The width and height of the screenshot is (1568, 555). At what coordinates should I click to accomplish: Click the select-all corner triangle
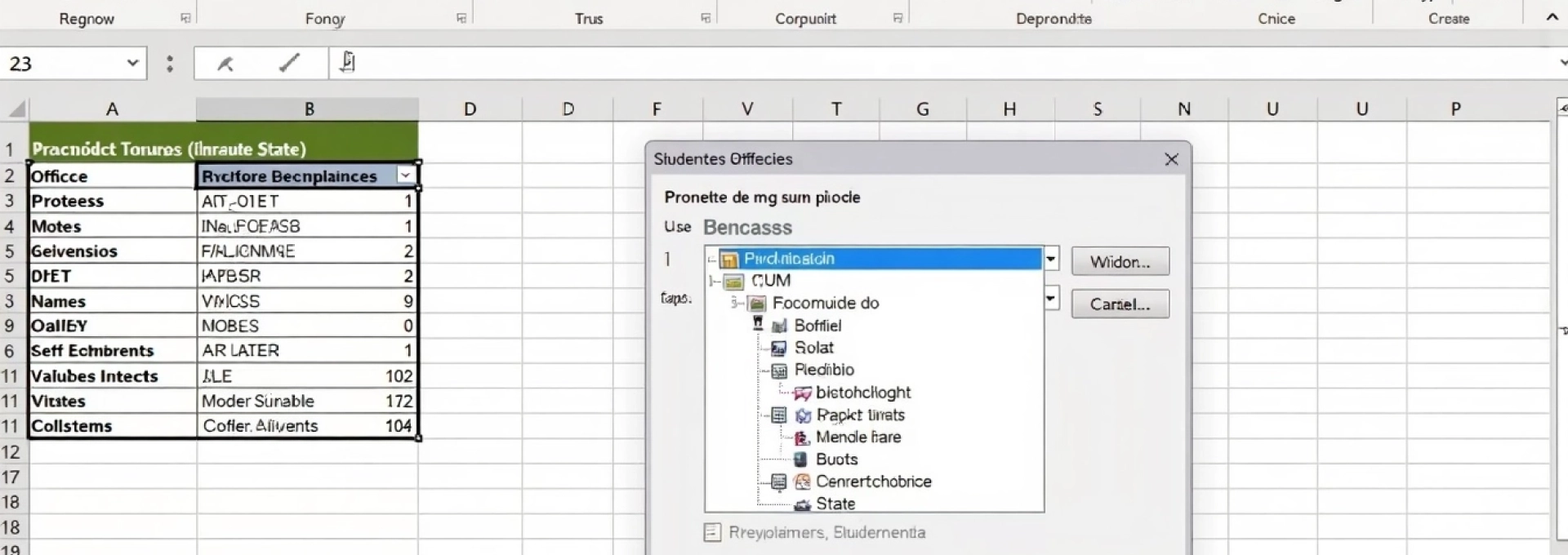[16, 109]
